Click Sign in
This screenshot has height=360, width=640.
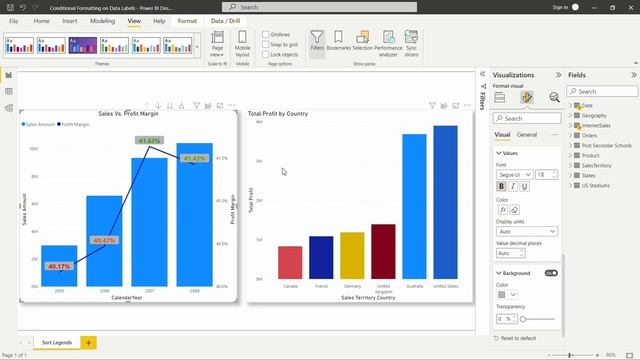tap(560, 7)
